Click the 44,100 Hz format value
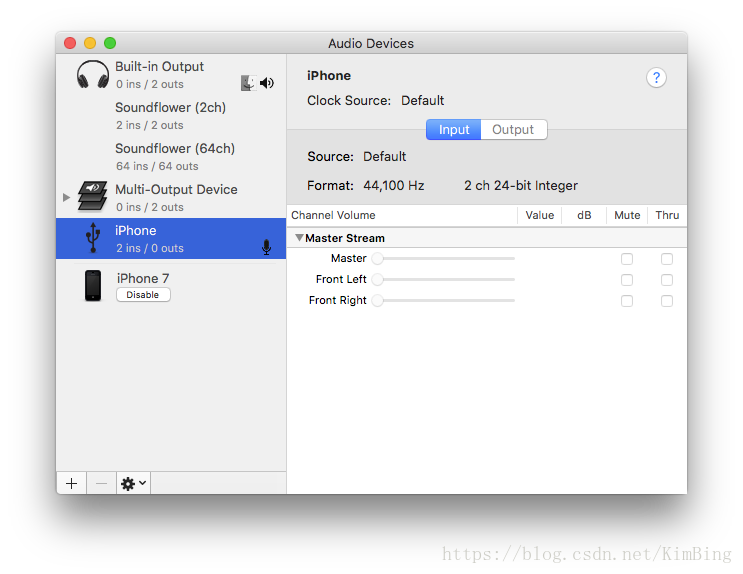Image resolution: width=743 pixels, height=574 pixels. 393,185
